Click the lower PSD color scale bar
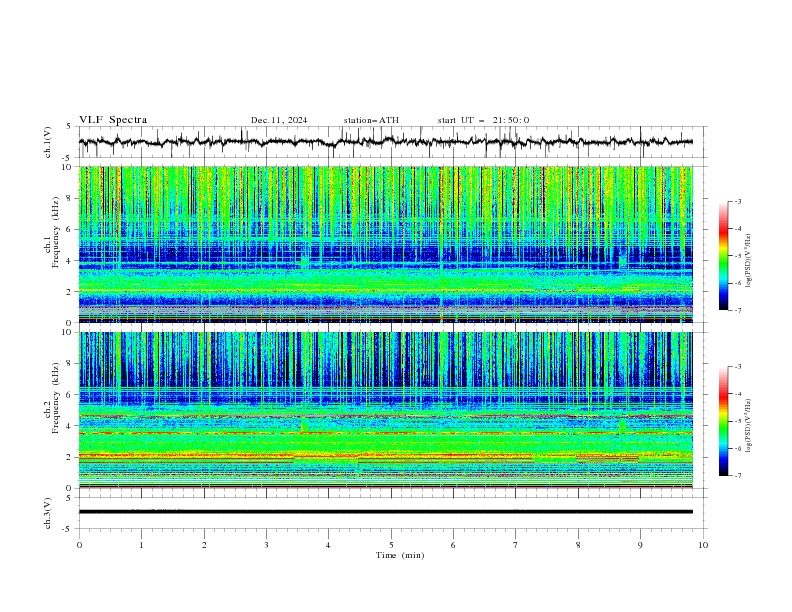The image size is (792, 612). click(723, 421)
